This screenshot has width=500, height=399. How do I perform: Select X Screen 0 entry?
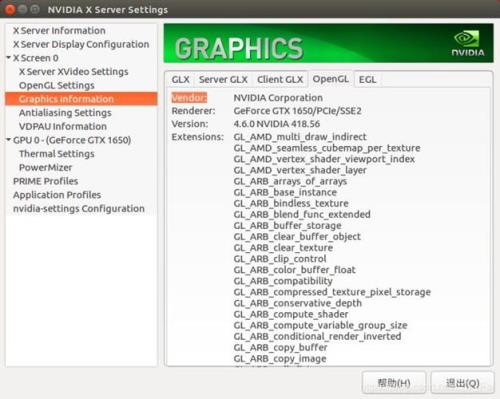pyautogui.click(x=36, y=58)
